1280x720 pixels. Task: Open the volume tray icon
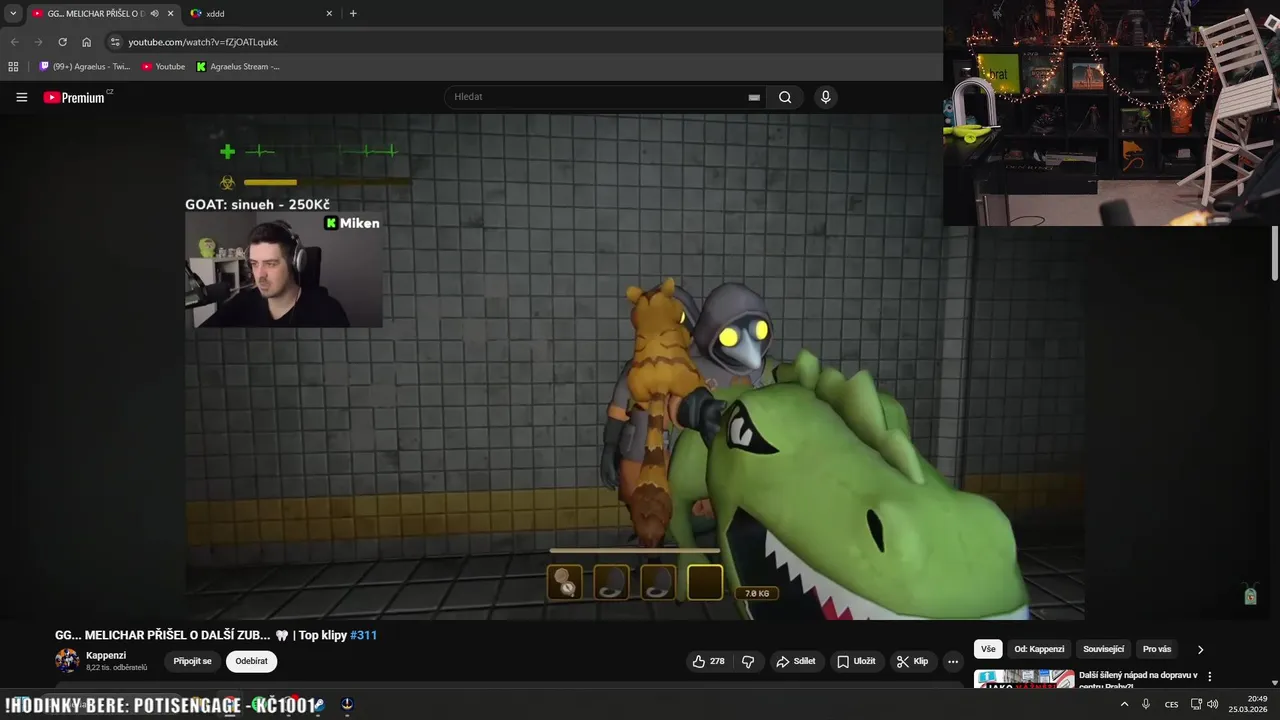pyautogui.click(x=1213, y=704)
